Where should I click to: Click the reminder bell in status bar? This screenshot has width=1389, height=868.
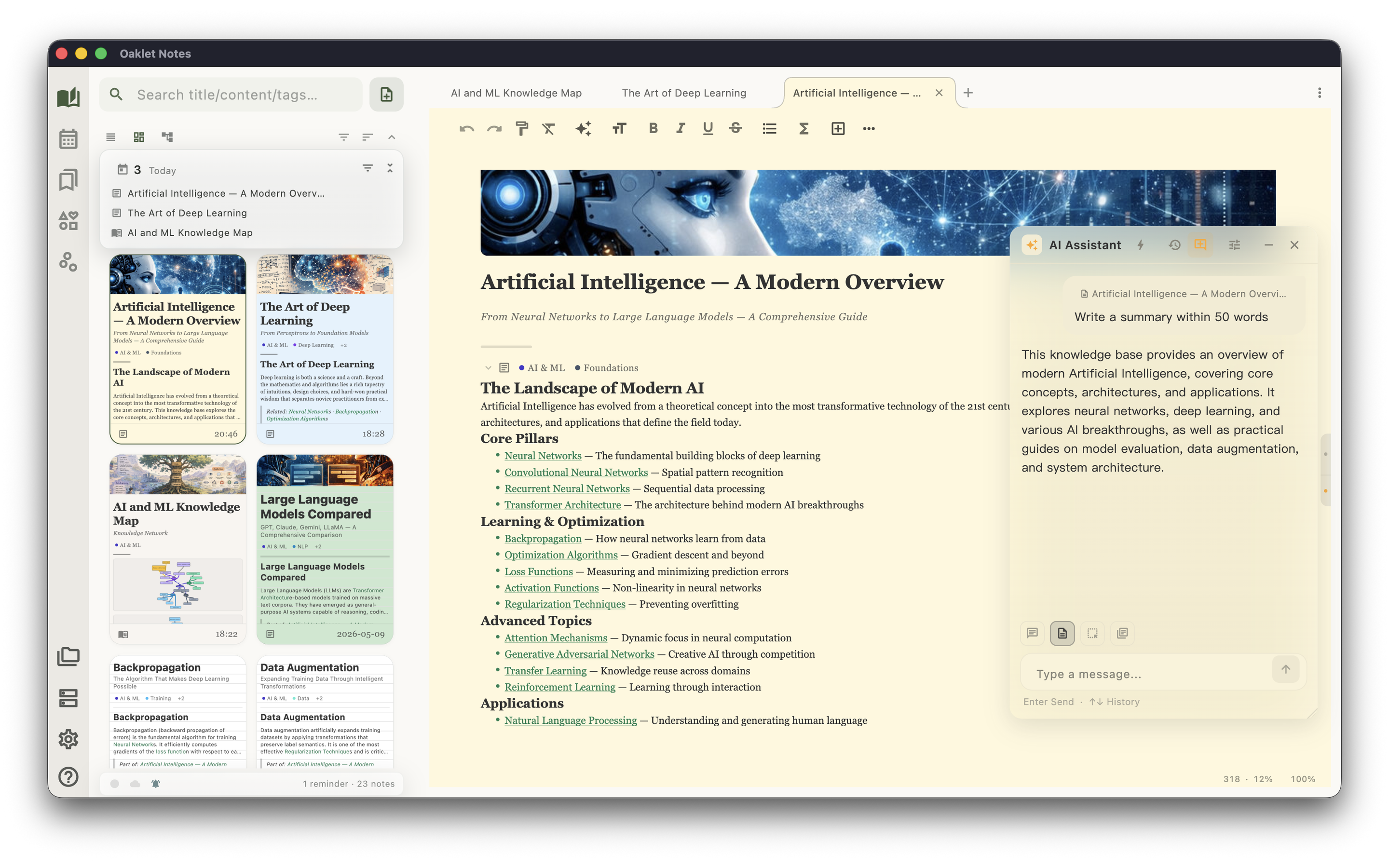(155, 784)
